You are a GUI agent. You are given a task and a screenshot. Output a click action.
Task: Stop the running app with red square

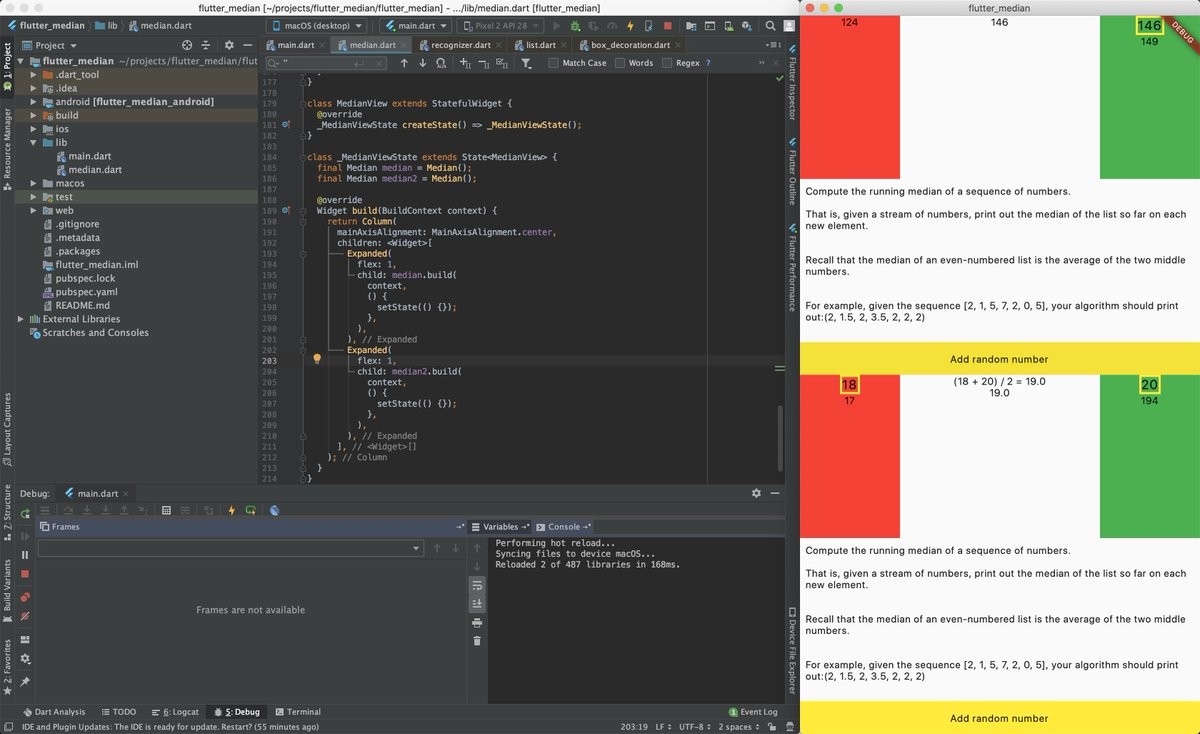pos(667,25)
